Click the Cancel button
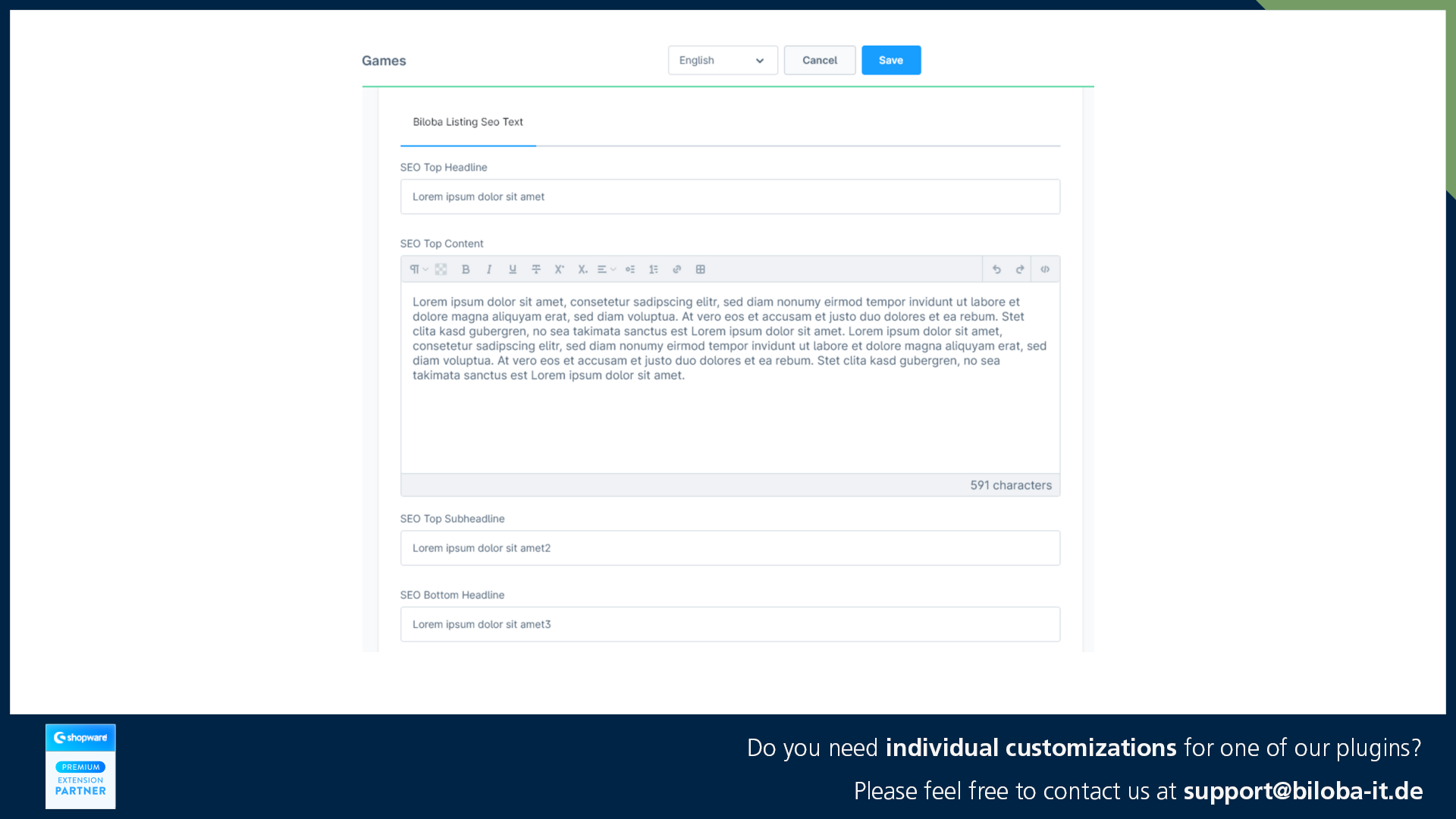The width and height of the screenshot is (1456, 819). tap(820, 60)
